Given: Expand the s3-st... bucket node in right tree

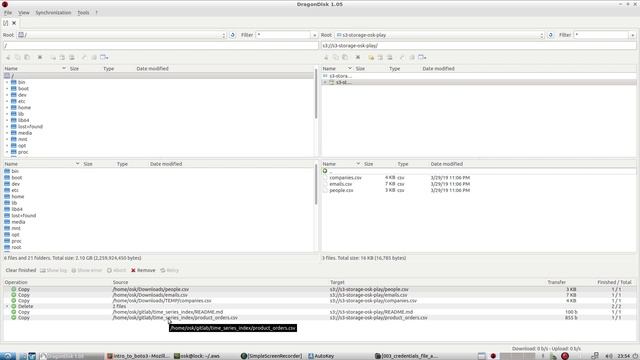Looking at the screenshot, I should pyautogui.click(x=325, y=82).
